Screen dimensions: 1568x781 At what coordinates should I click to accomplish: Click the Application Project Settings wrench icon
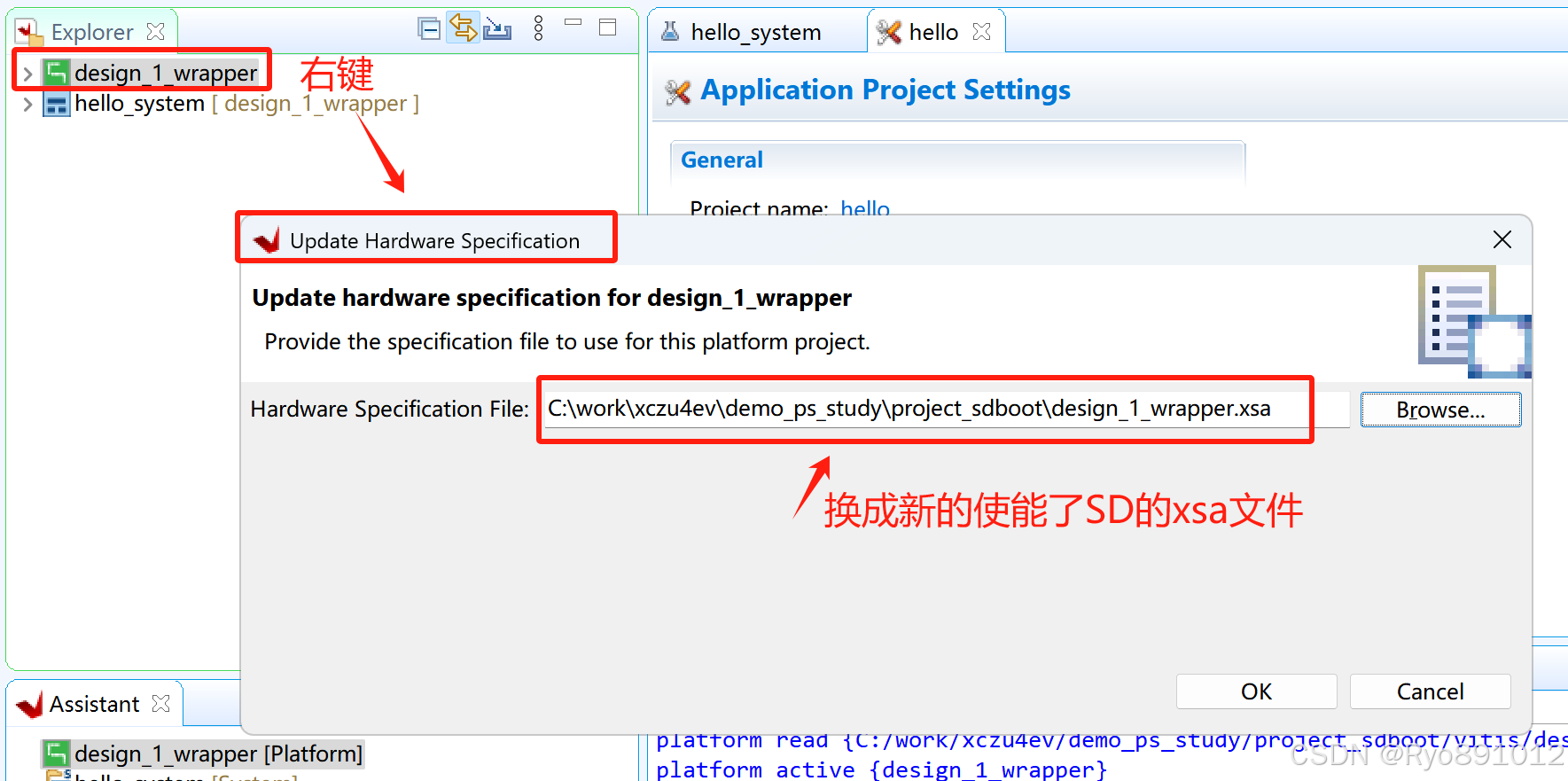678,90
